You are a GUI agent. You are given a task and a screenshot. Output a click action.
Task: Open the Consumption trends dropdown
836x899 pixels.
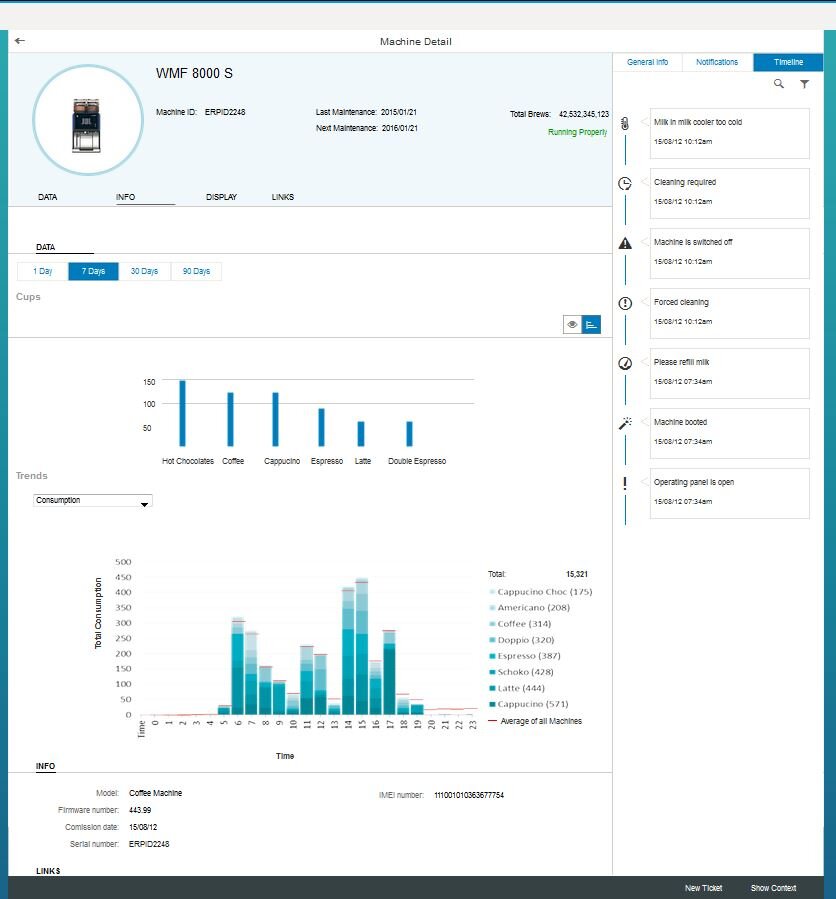pyautogui.click(x=93, y=501)
